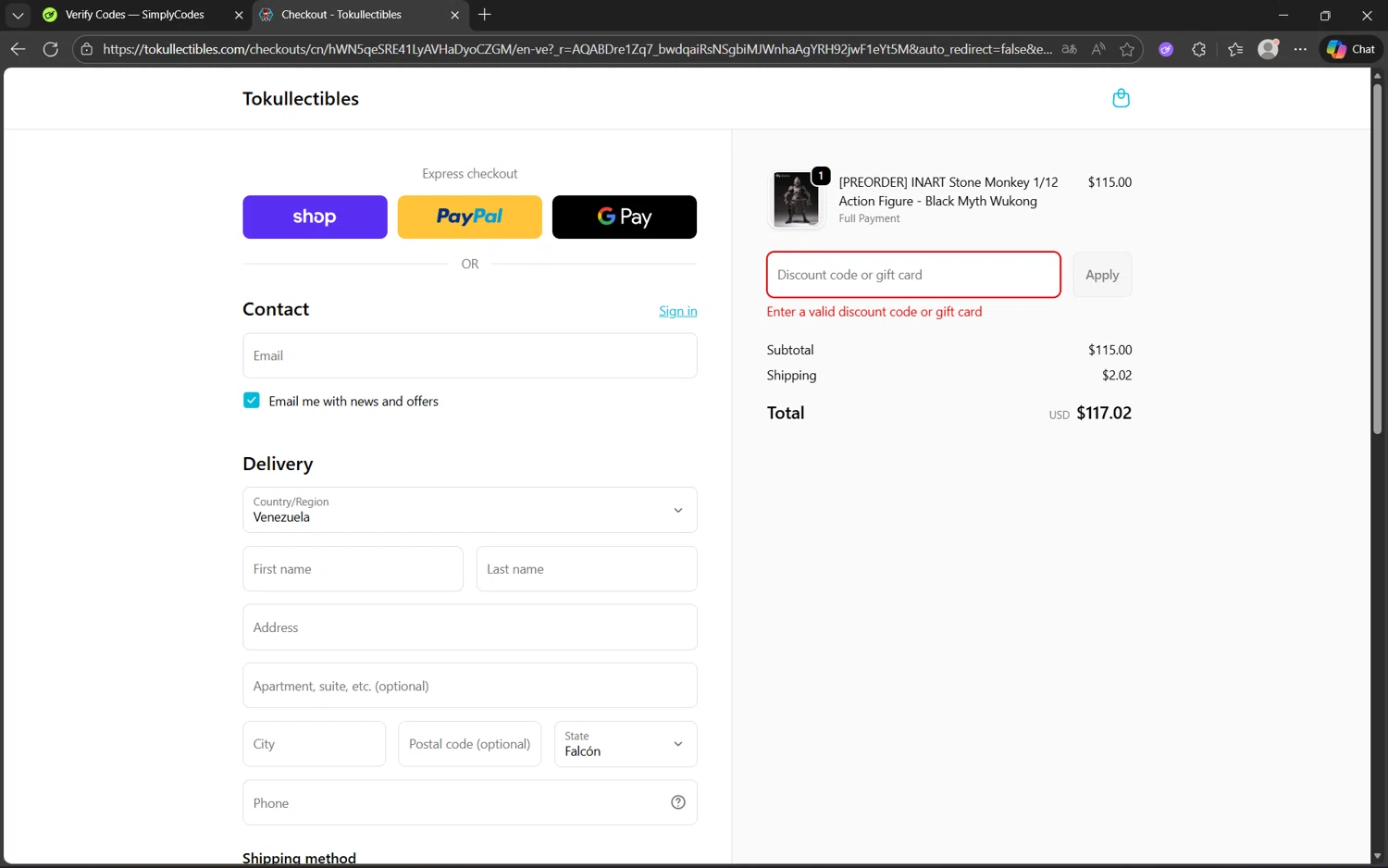1388x868 pixels.
Task: Focus the Address field
Action: (x=470, y=627)
